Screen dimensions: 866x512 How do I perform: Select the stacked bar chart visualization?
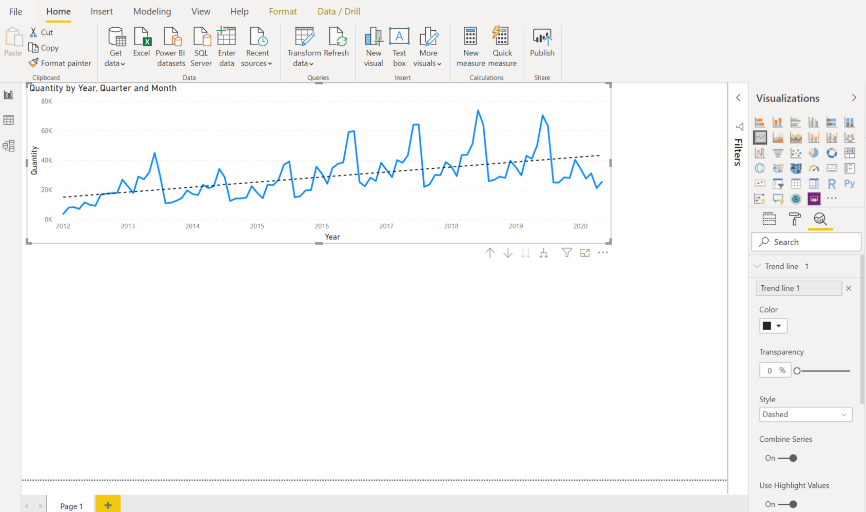(x=760, y=122)
